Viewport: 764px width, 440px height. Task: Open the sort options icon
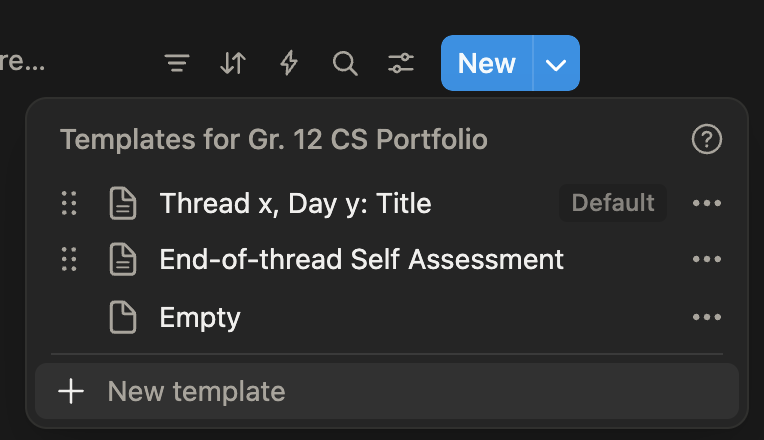233,64
